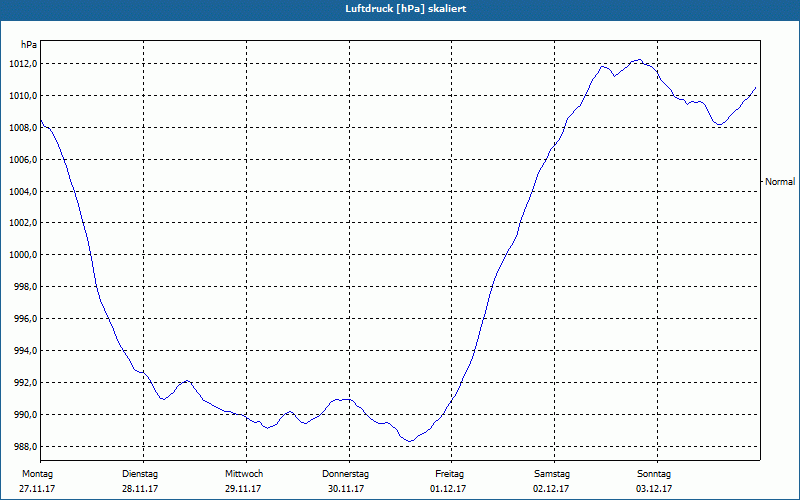Select the 02.12.17 date label
Viewport: 800px width, 500px height.
click(551, 489)
